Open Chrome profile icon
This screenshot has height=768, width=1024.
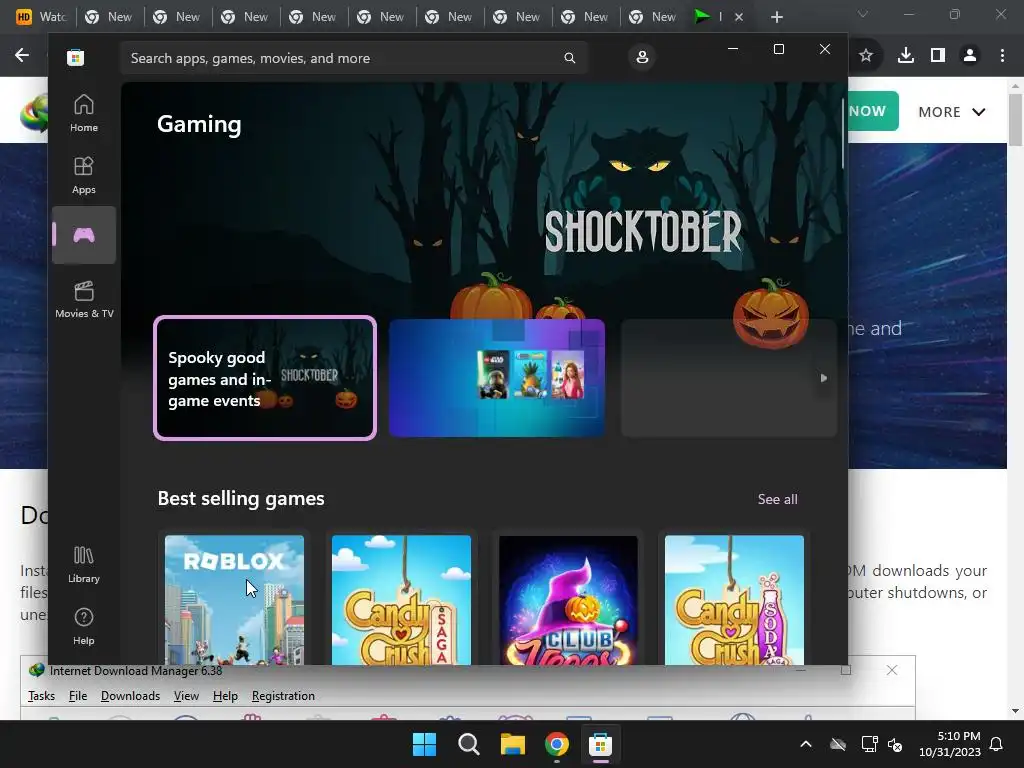[970, 56]
